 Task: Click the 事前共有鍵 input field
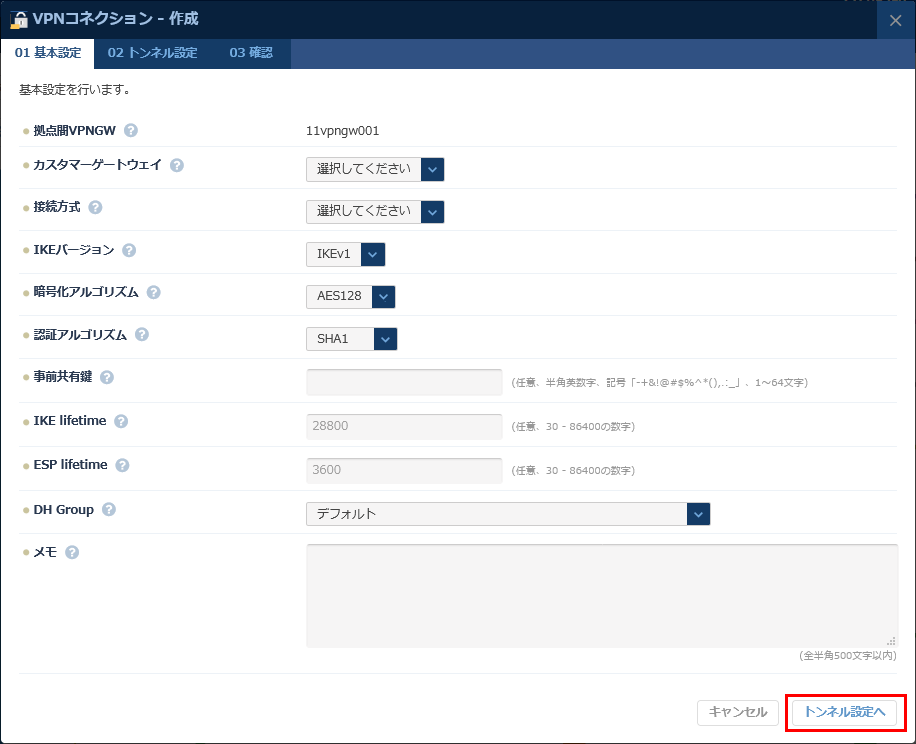pos(404,382)
